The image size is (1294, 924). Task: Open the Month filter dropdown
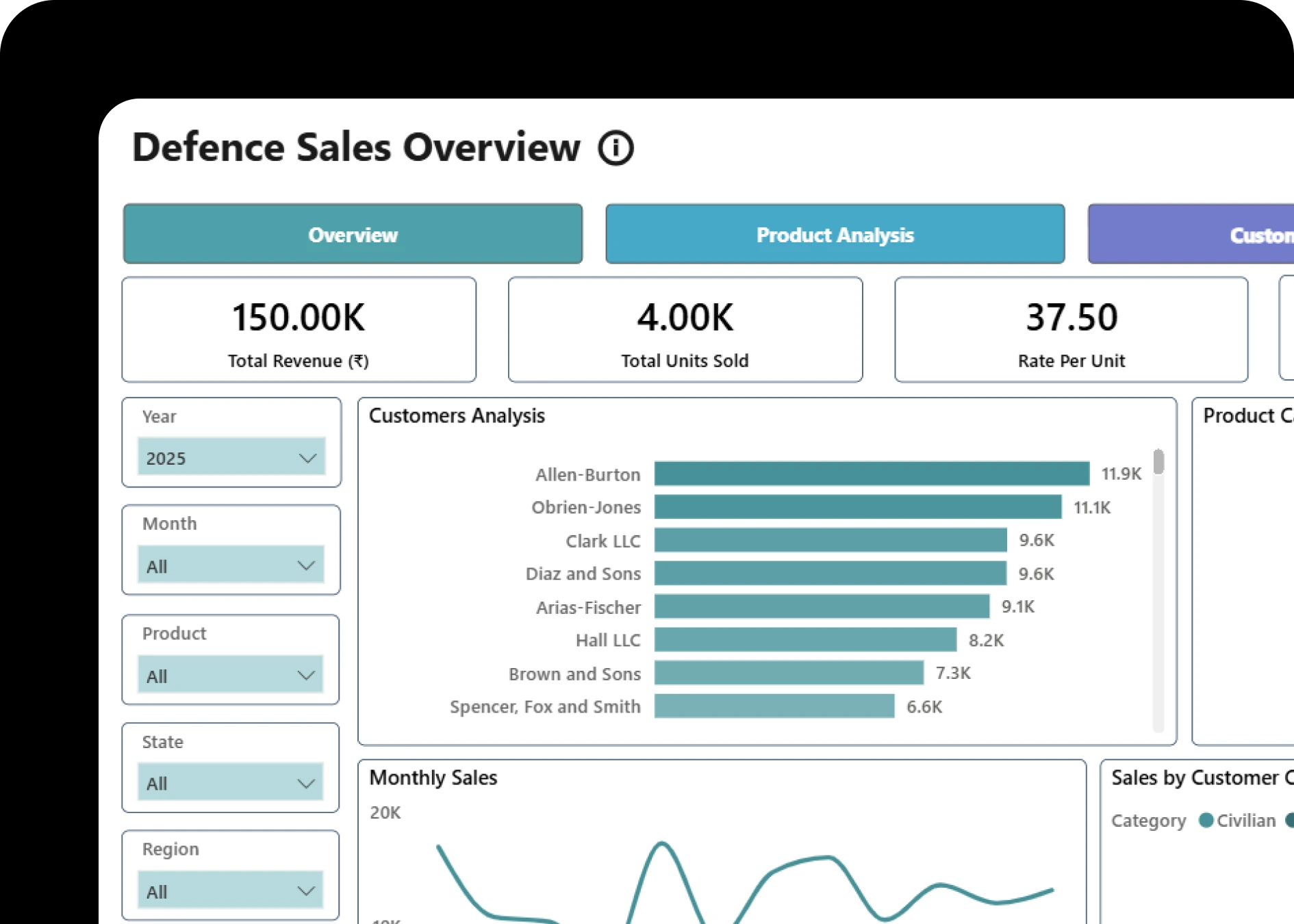click(x=231, y=565)
